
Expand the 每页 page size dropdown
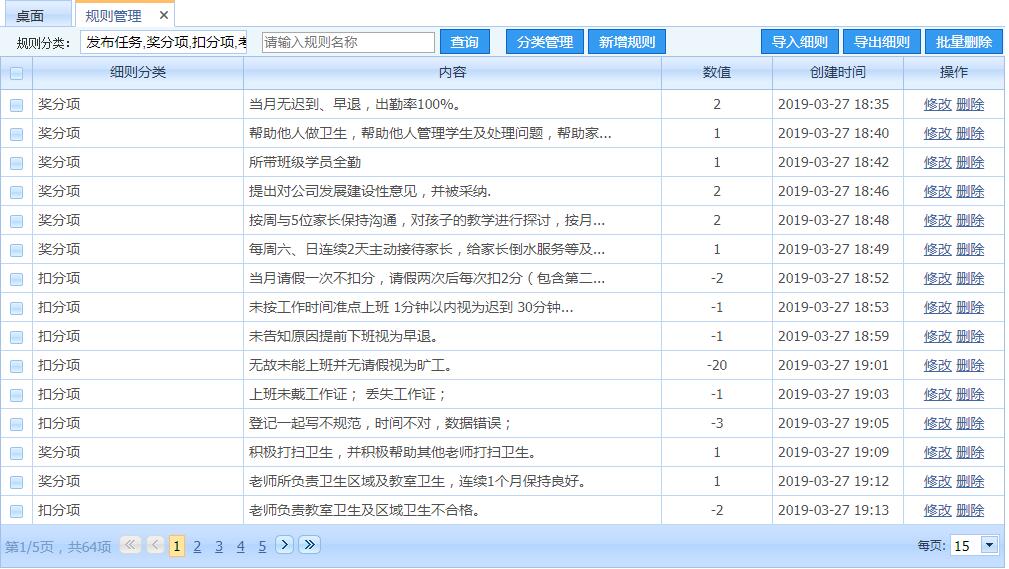point(989,545)
